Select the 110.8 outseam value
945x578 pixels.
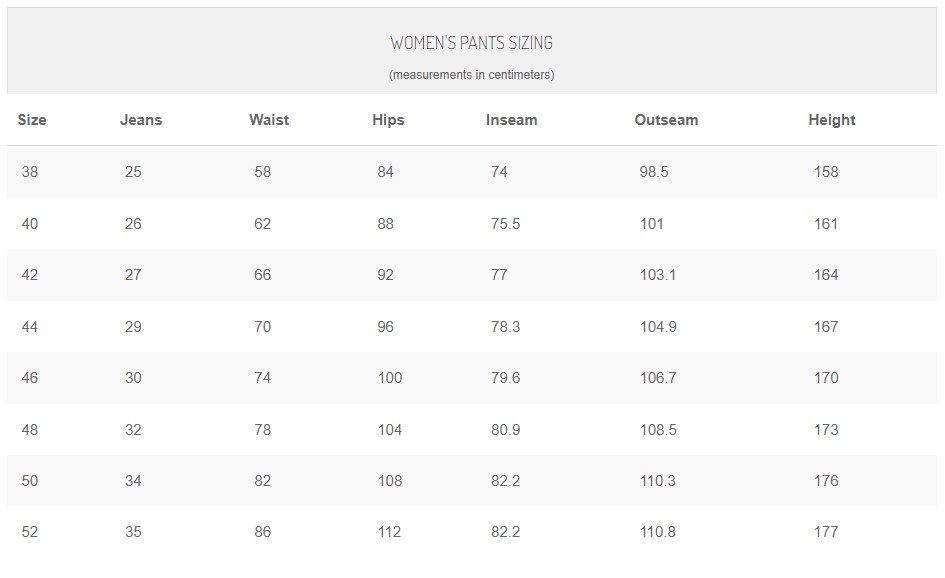658,532
